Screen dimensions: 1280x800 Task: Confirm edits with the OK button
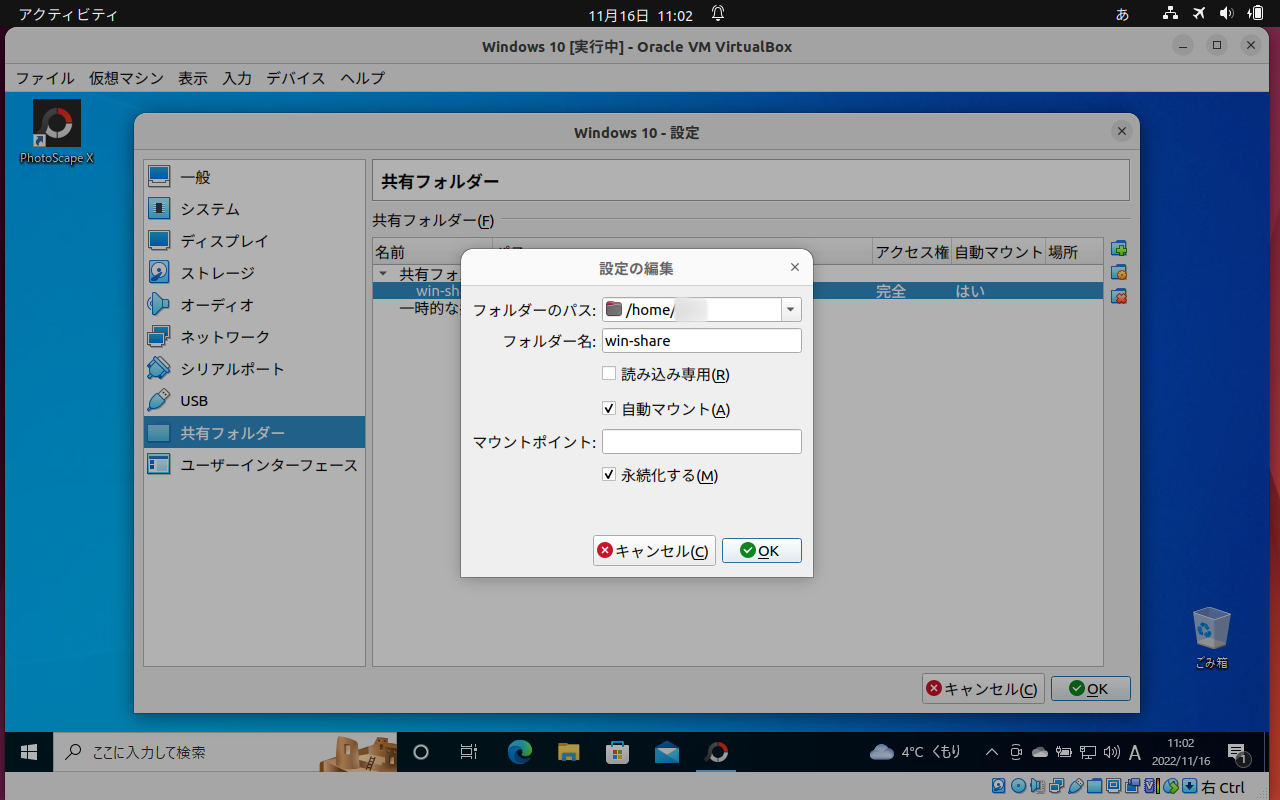pyautogui.click(x=761, y=550)
